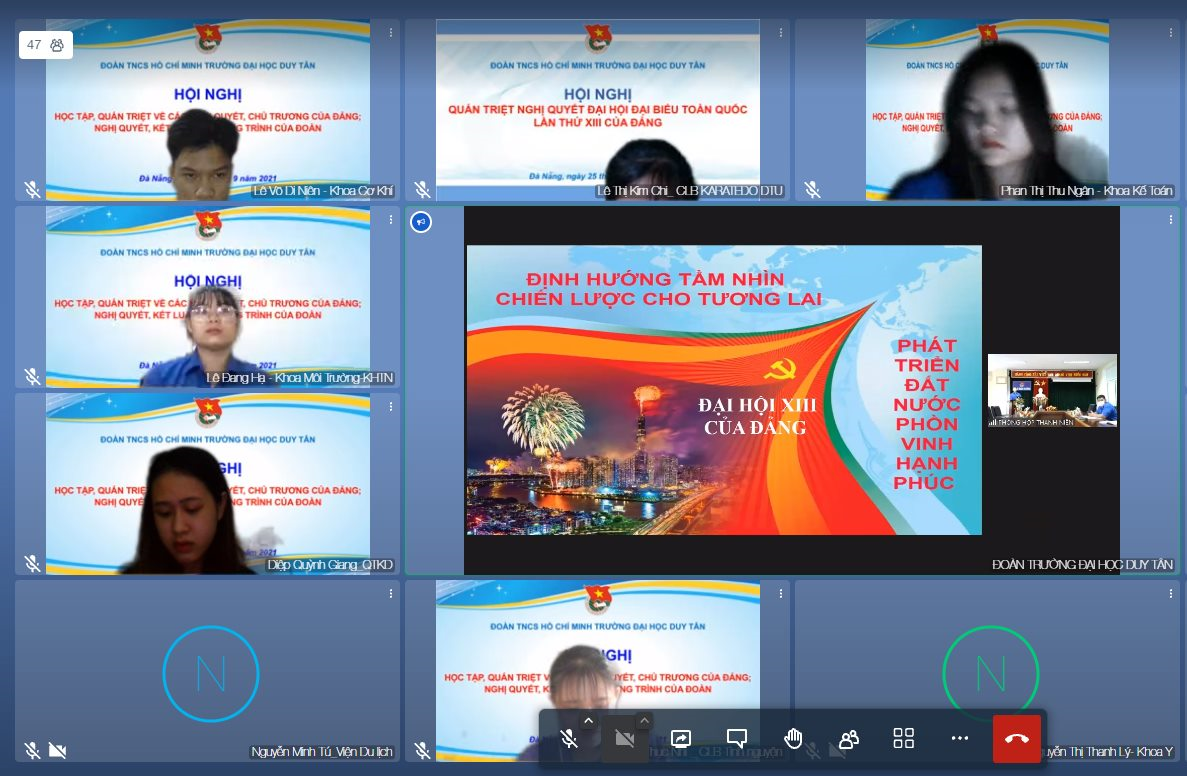The width and height of the screenshot is (1187, 776).
Task: Open tile menu for Lê Thị Kim Chi
Action: [780, 33]
